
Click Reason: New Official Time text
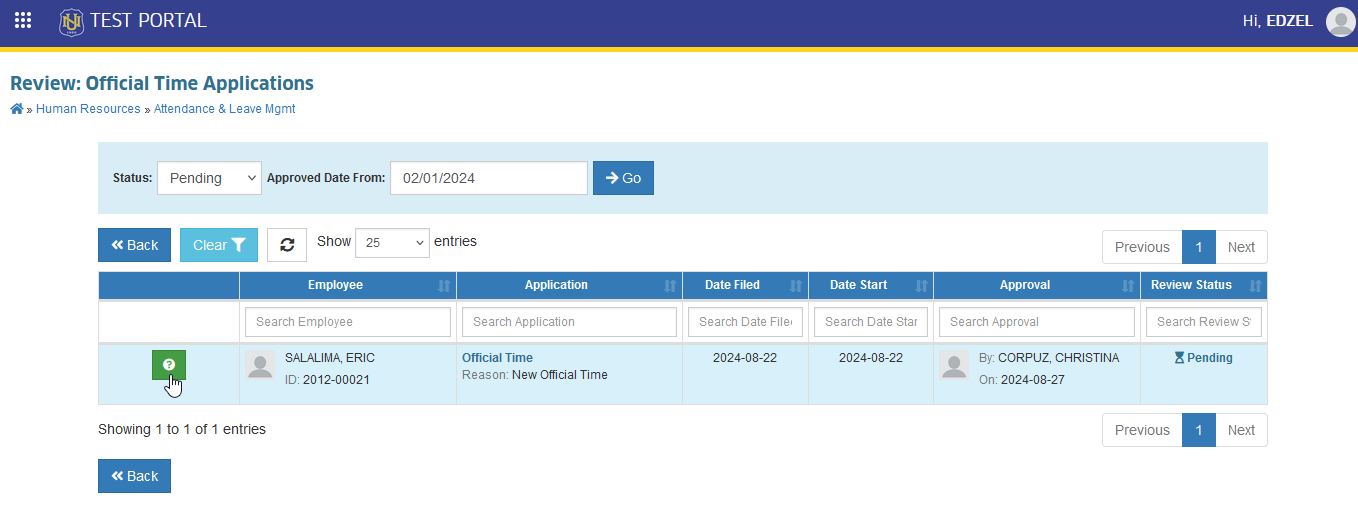[535, 375]
